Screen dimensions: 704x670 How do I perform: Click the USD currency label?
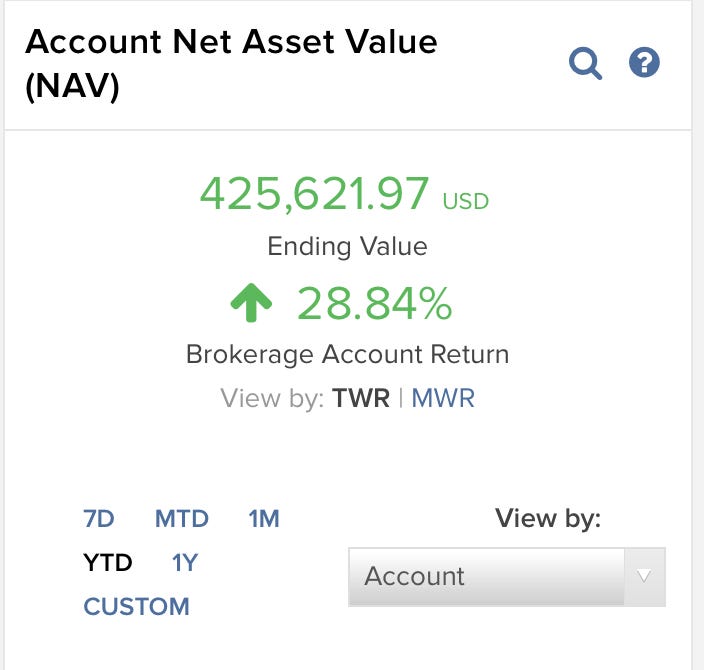pos(466,202)
